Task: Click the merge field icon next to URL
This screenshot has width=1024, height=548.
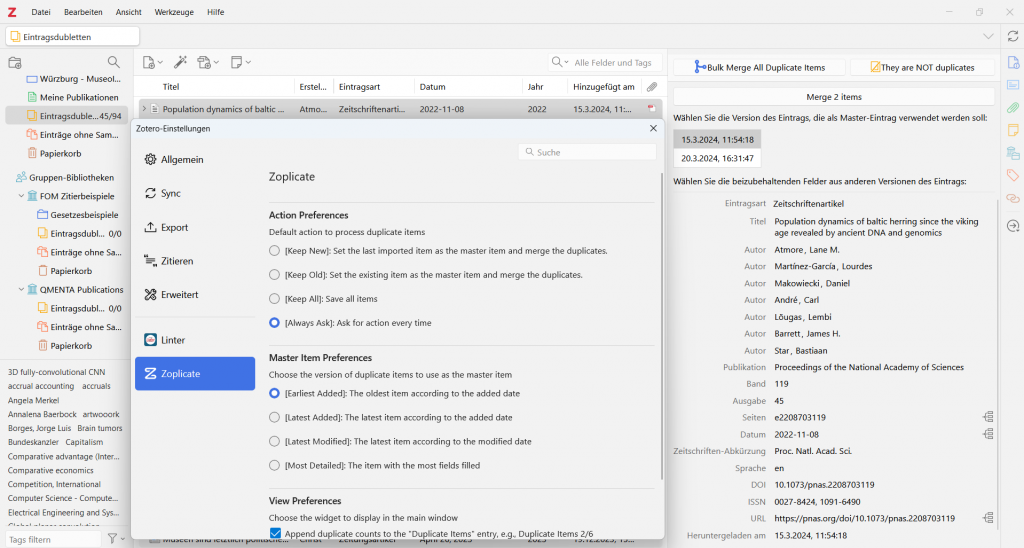Action: [988, 518]
